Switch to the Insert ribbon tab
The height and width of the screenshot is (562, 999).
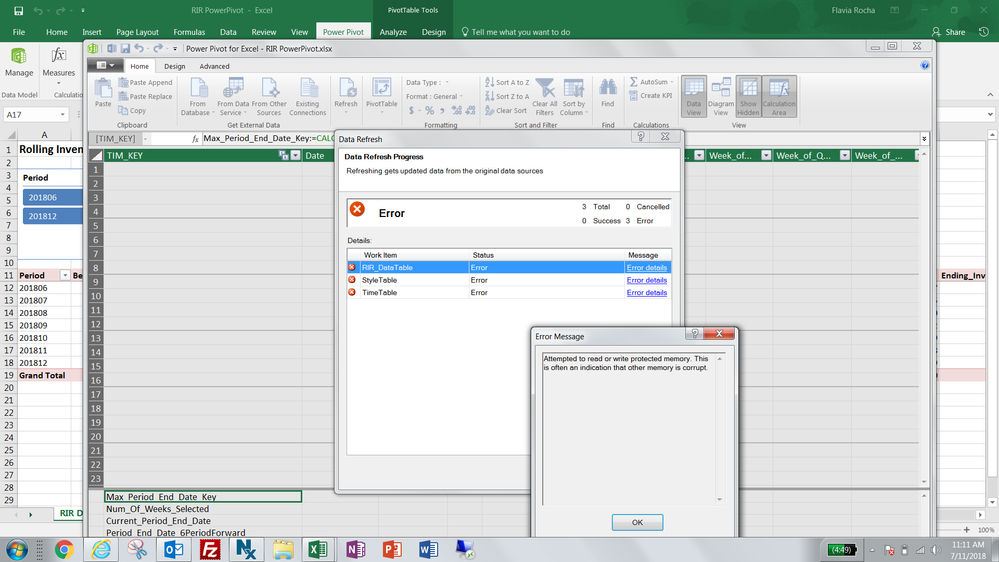[x=92, y=32]
